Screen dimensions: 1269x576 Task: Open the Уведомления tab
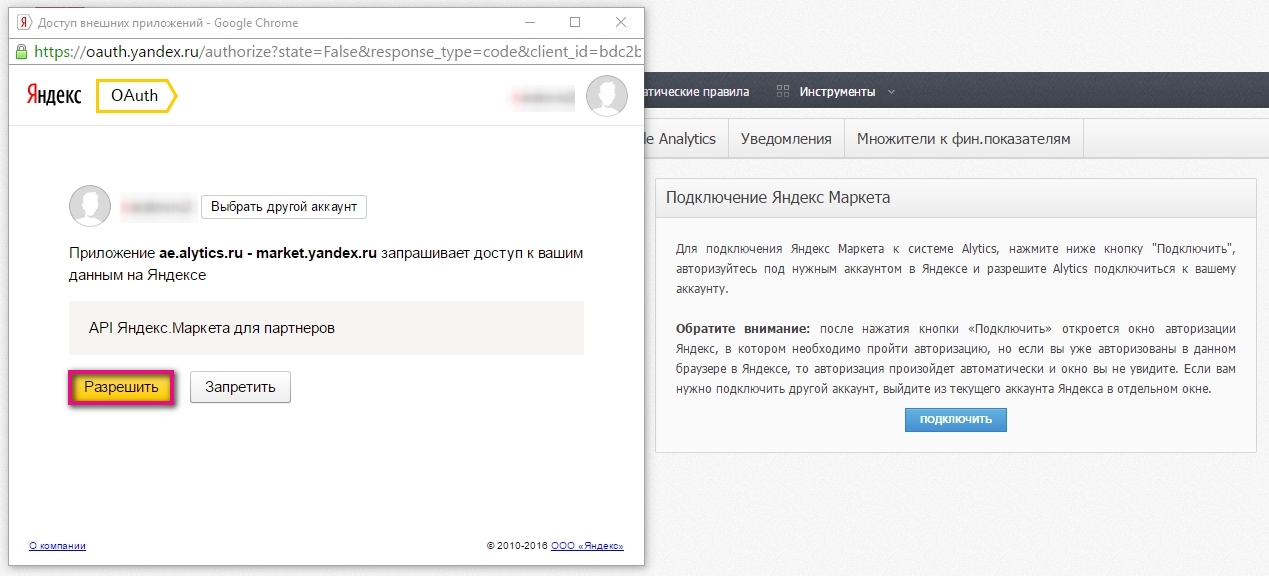point(786,139)
